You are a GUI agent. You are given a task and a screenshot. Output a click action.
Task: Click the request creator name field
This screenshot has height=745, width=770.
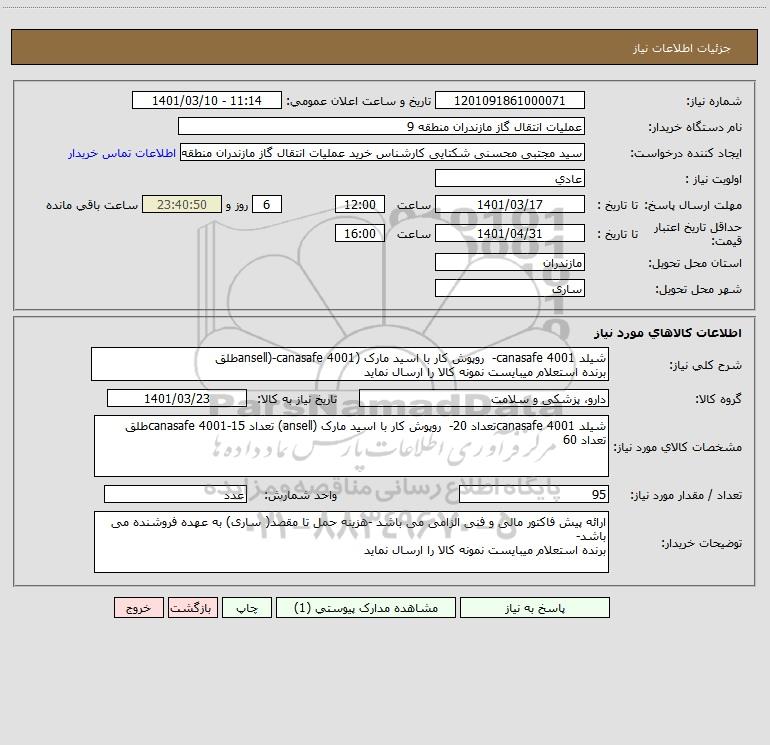tap(383, 152)
